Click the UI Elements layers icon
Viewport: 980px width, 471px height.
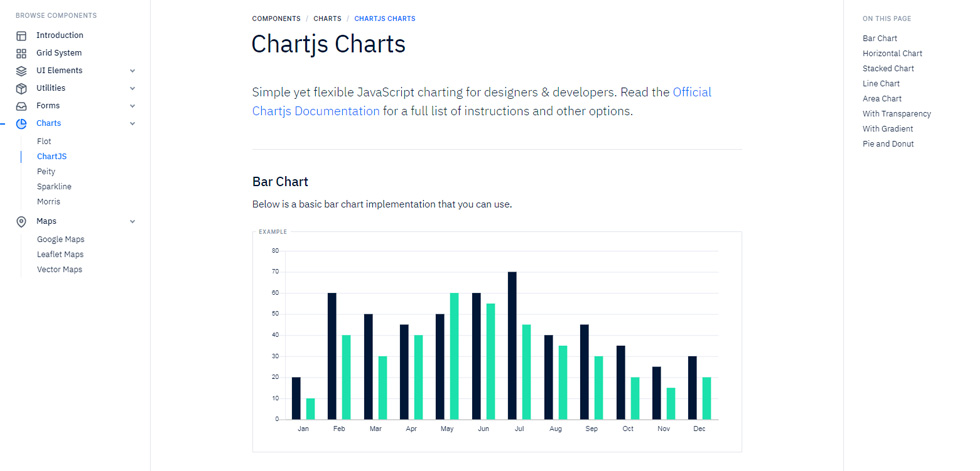point(21,71)
